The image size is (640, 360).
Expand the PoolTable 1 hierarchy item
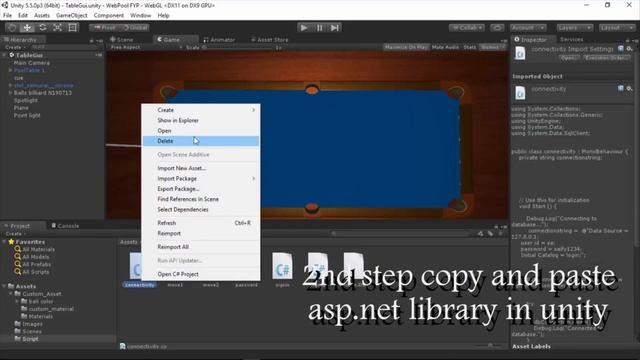click(x=10, y=70)
